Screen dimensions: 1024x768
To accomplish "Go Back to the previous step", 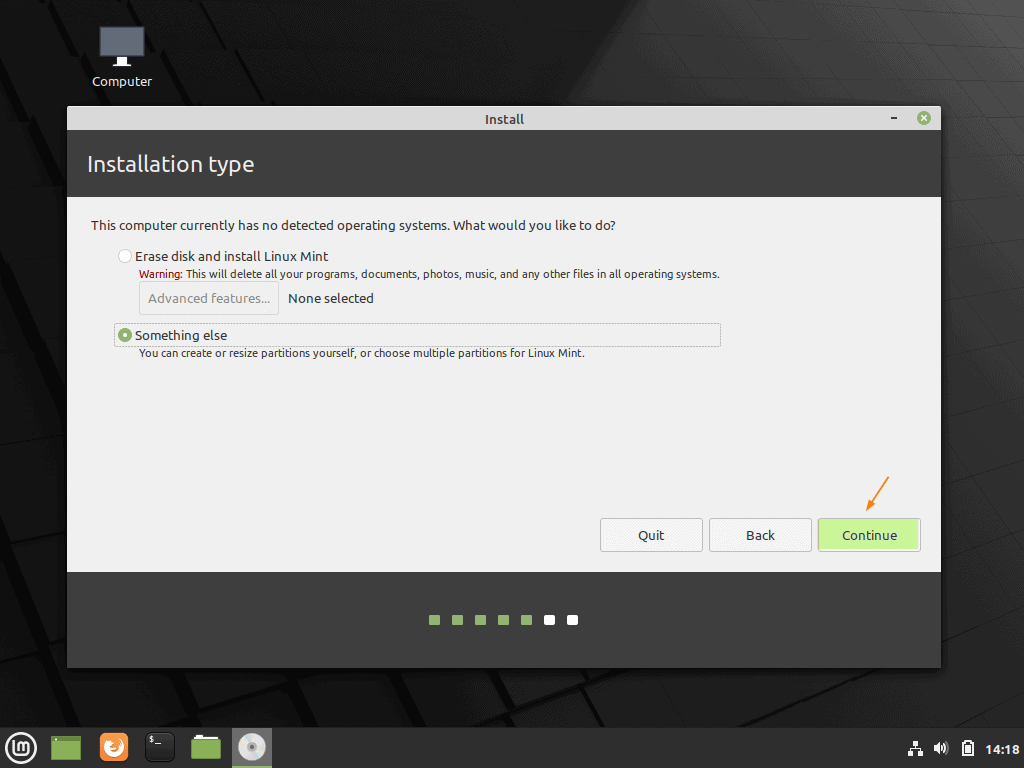I will click(760, 535).
